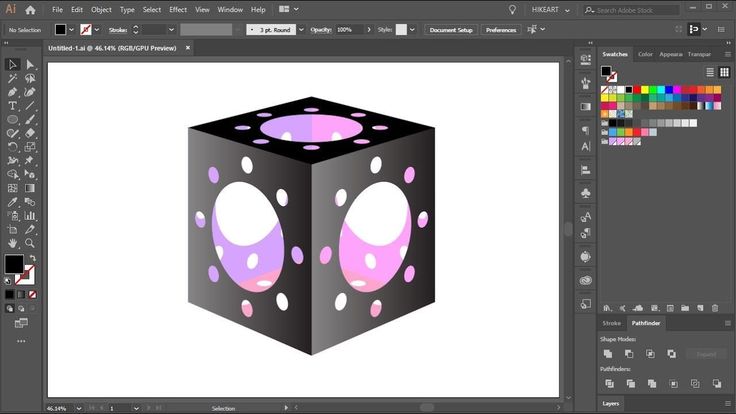The image size is (736, 414).
Task: Open the zoom level dropdown at 46.14%
Action: point(81,408)
